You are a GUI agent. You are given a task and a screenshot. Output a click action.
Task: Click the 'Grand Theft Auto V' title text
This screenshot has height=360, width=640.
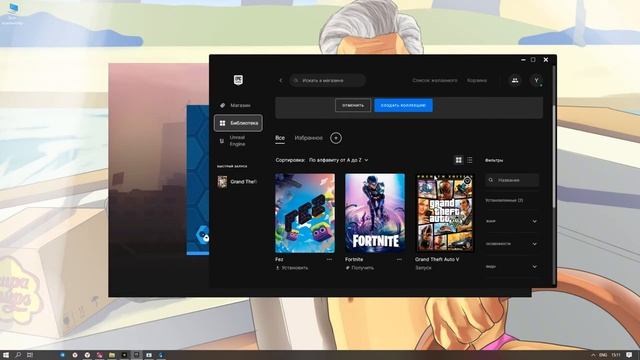point(437,259)
